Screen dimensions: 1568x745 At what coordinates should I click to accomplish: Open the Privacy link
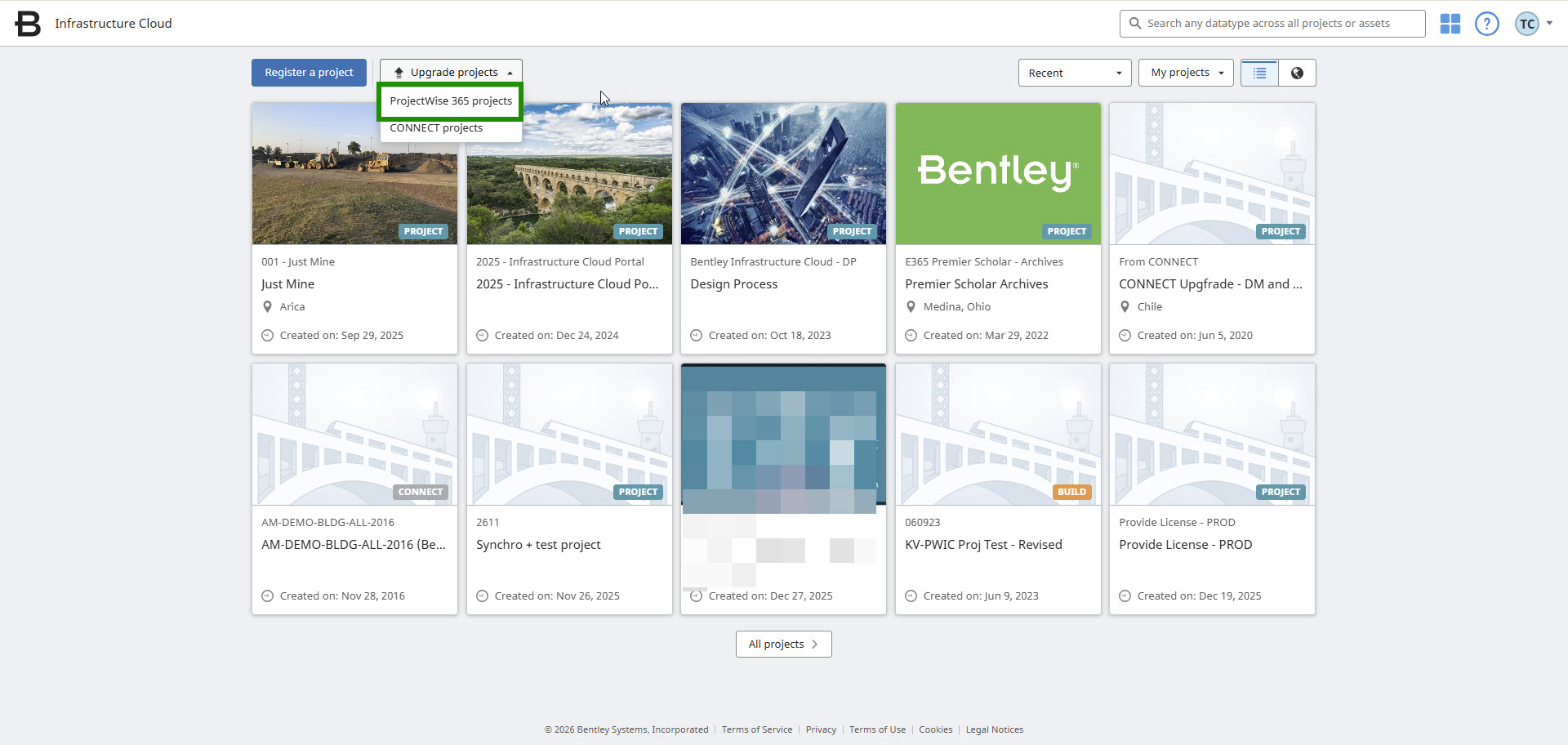821,730
